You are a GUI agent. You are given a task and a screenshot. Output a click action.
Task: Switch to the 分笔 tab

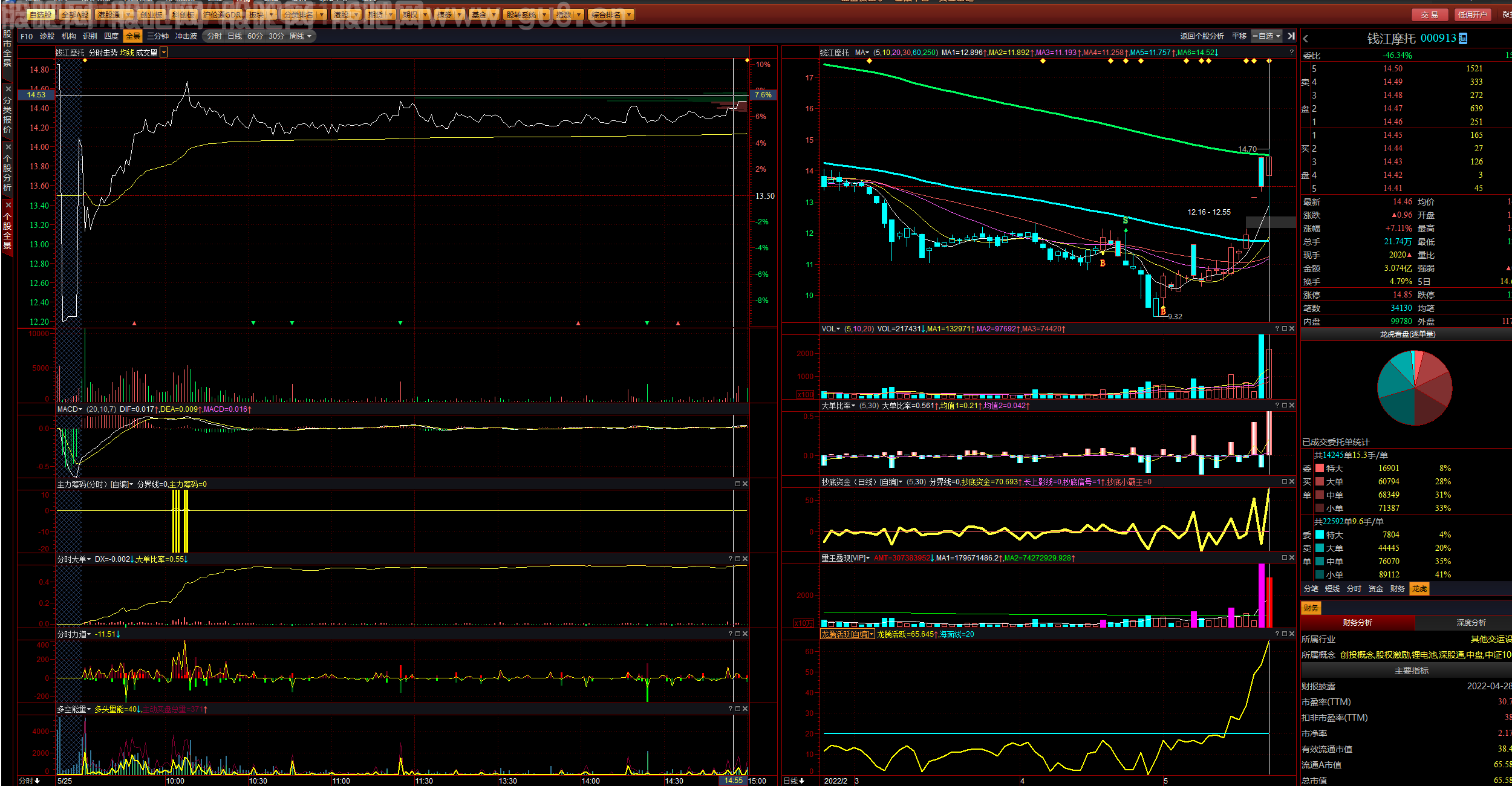pos(1311,589)
